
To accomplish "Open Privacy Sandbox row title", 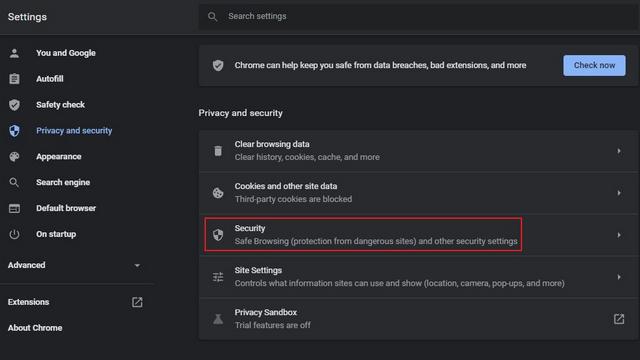I will tap(266, 312).
